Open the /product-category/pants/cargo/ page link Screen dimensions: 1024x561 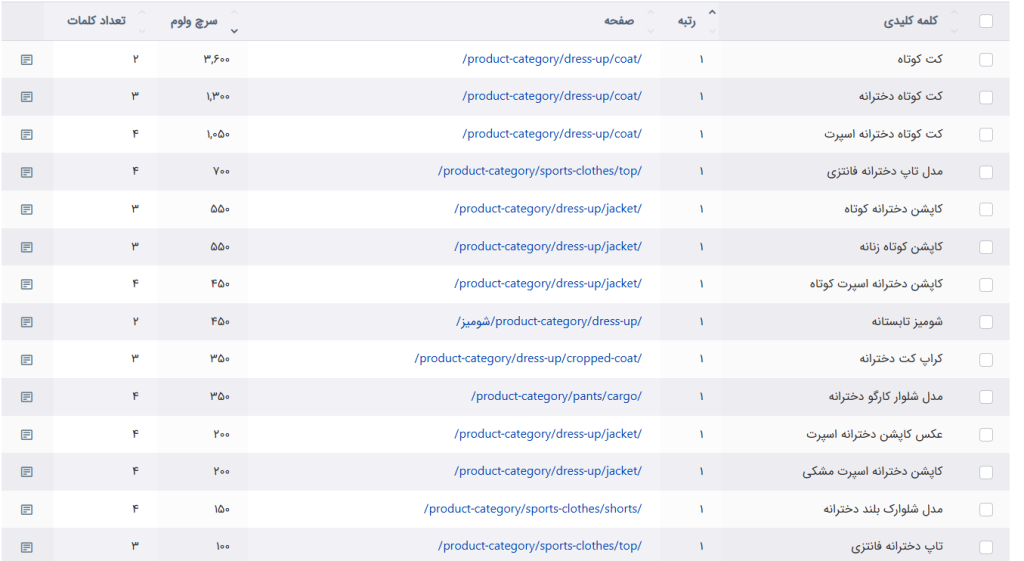[x=556, y=397]
